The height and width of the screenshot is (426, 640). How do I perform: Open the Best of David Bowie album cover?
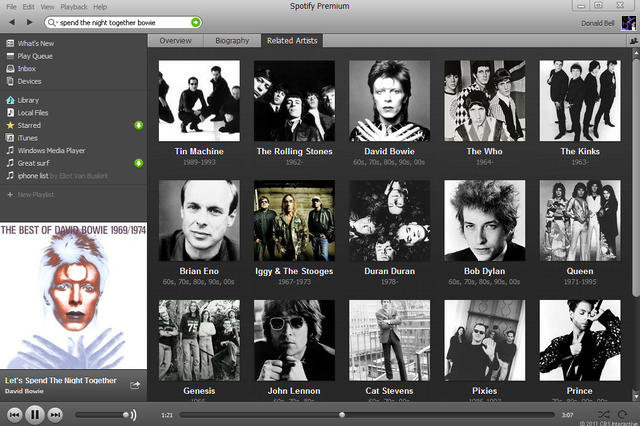click(73, 296)
